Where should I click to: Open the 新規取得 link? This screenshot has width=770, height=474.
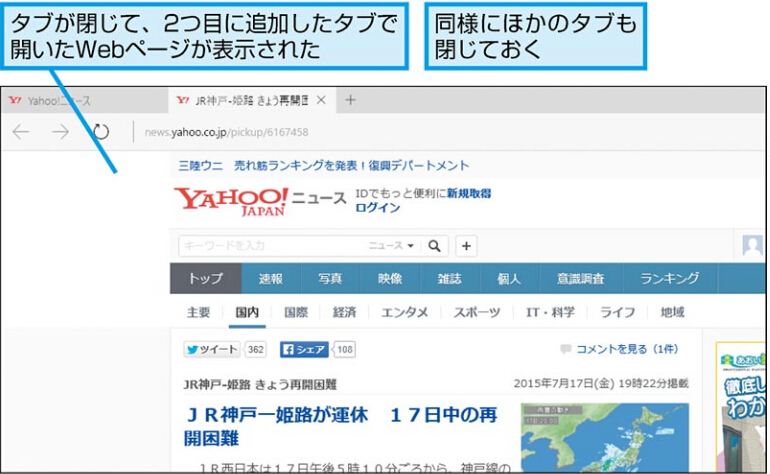468,194
